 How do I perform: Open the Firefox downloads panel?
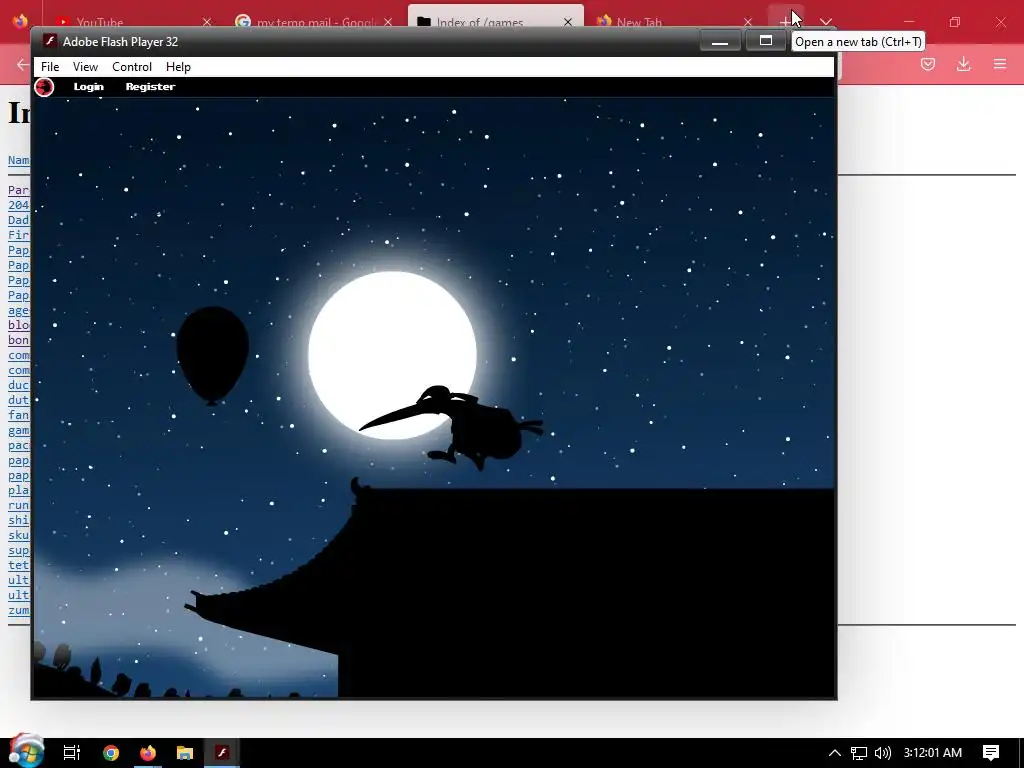point(964,64)
